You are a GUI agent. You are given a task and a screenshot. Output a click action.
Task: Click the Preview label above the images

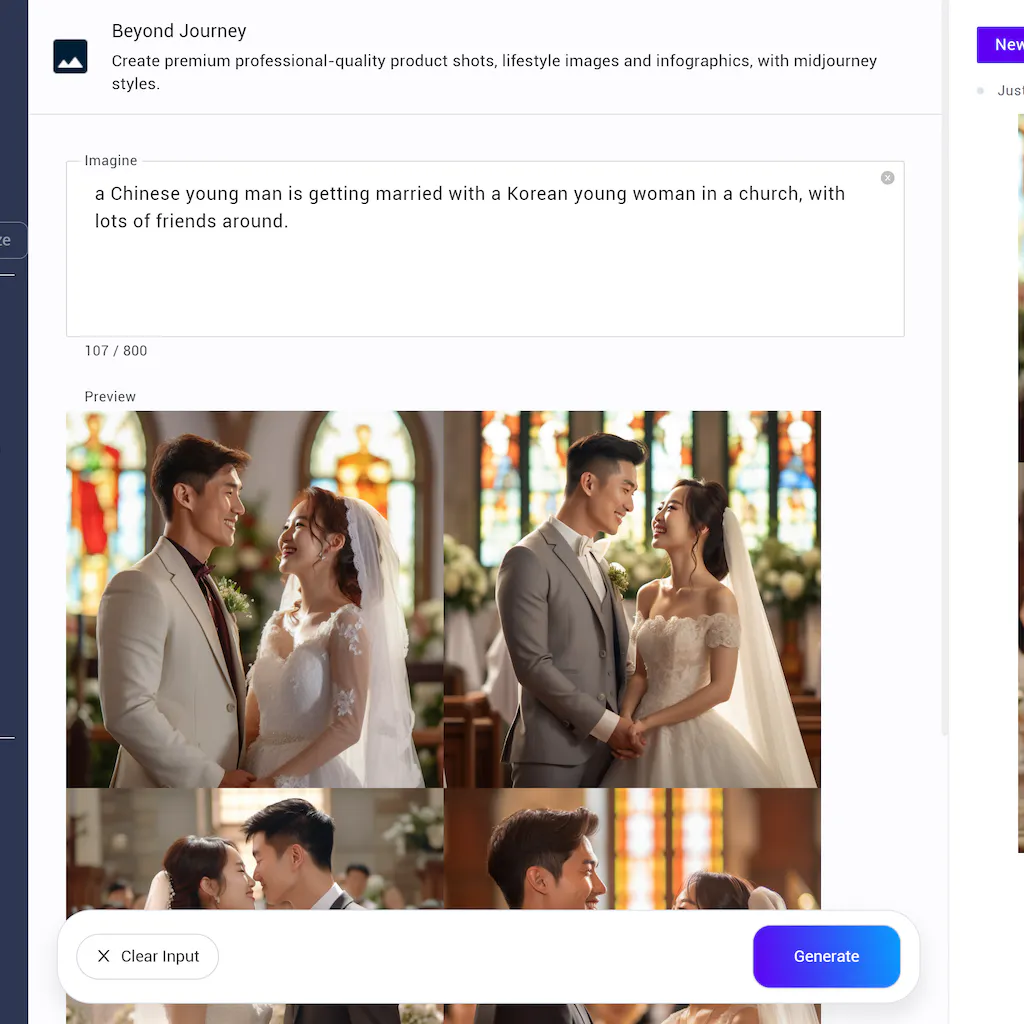pyautogui.click(x=110, y=397)
